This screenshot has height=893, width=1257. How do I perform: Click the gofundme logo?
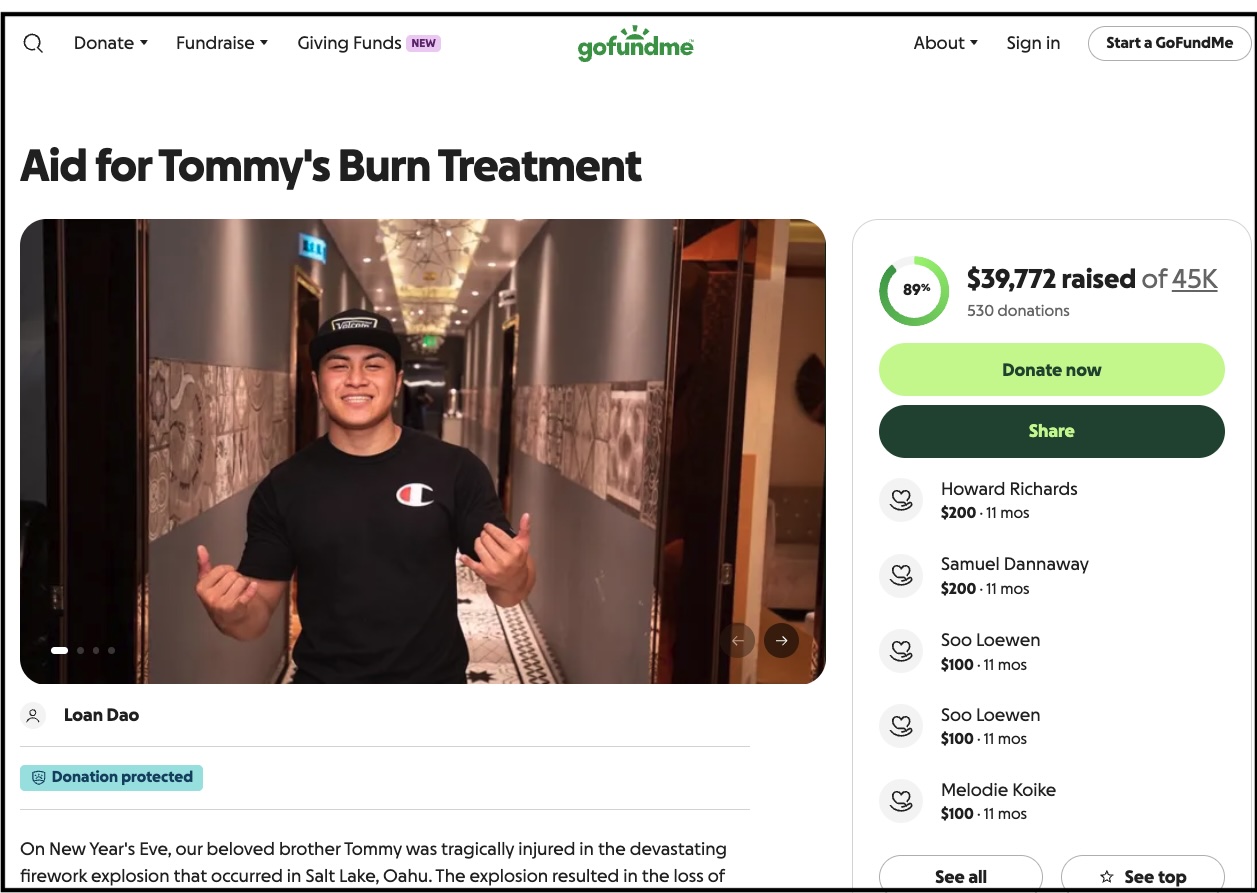click(635, 44)
